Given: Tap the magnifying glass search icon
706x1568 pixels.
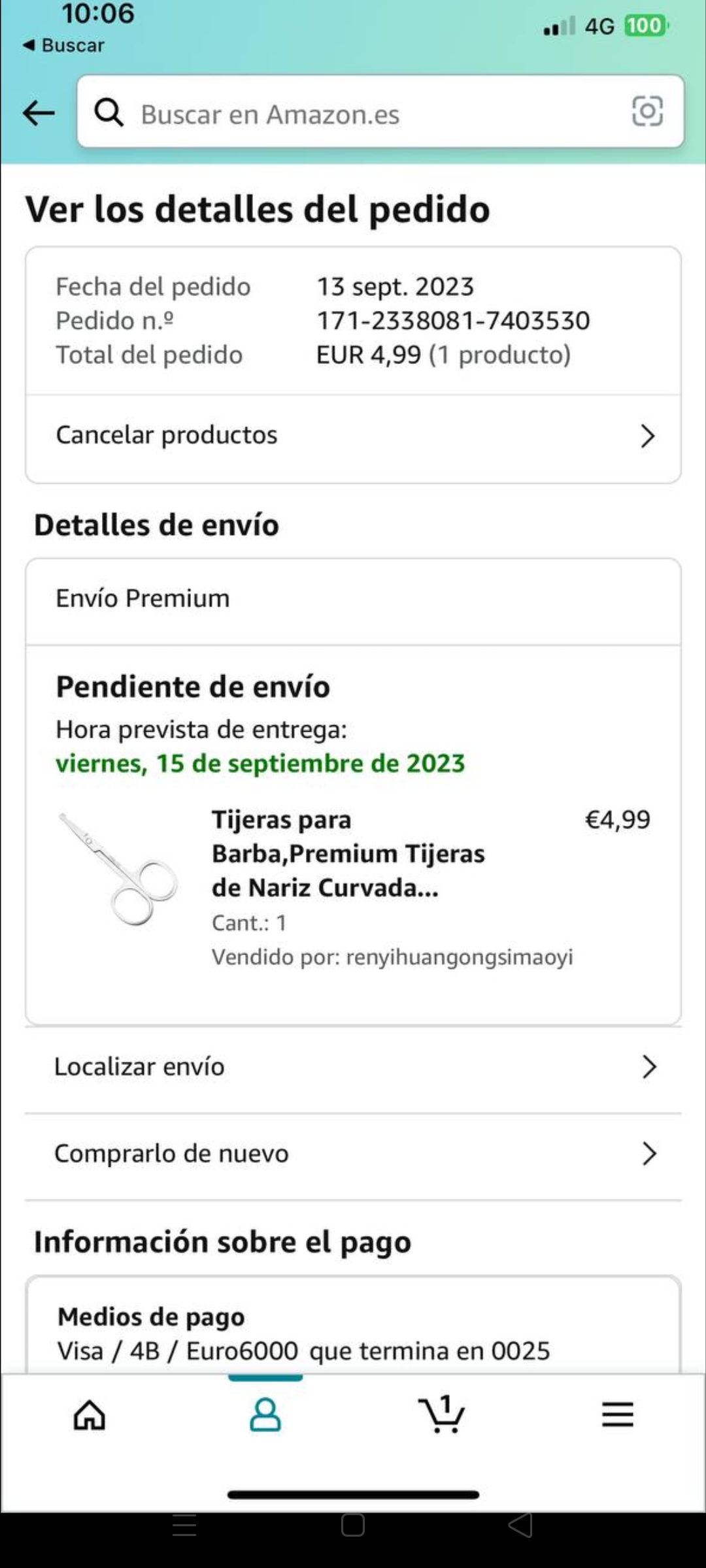Looking at the screenshot, I should tap(109, 113).
